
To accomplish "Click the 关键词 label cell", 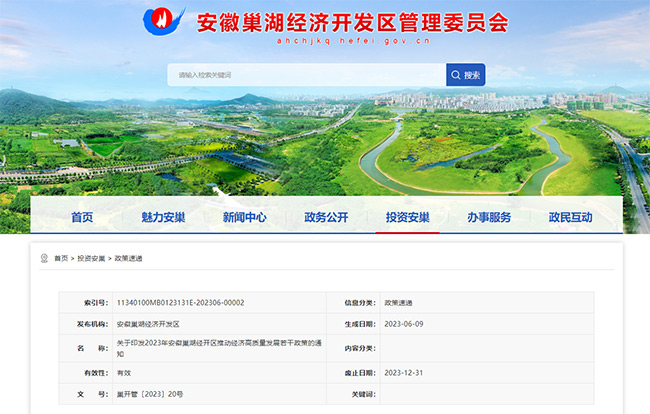I will [x=354, y=394].
